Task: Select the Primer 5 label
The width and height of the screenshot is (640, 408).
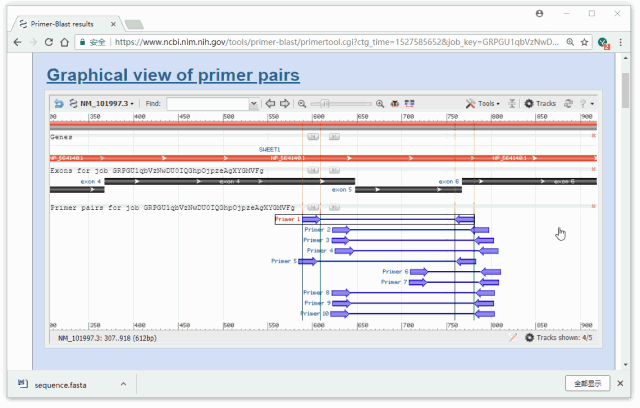Action: (x=284, y=261)
